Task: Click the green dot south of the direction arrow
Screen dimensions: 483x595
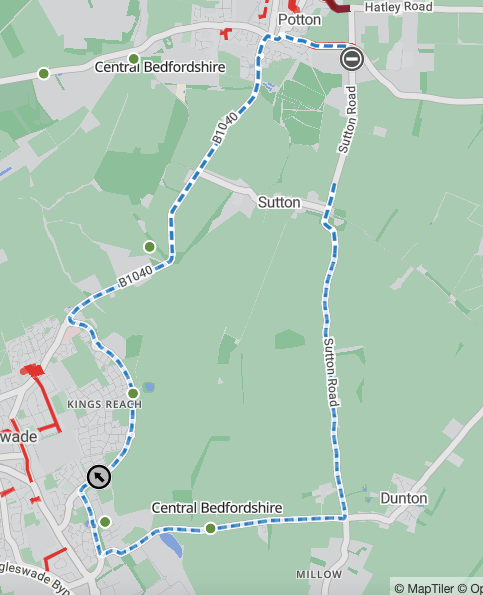Action: (105, 522)
